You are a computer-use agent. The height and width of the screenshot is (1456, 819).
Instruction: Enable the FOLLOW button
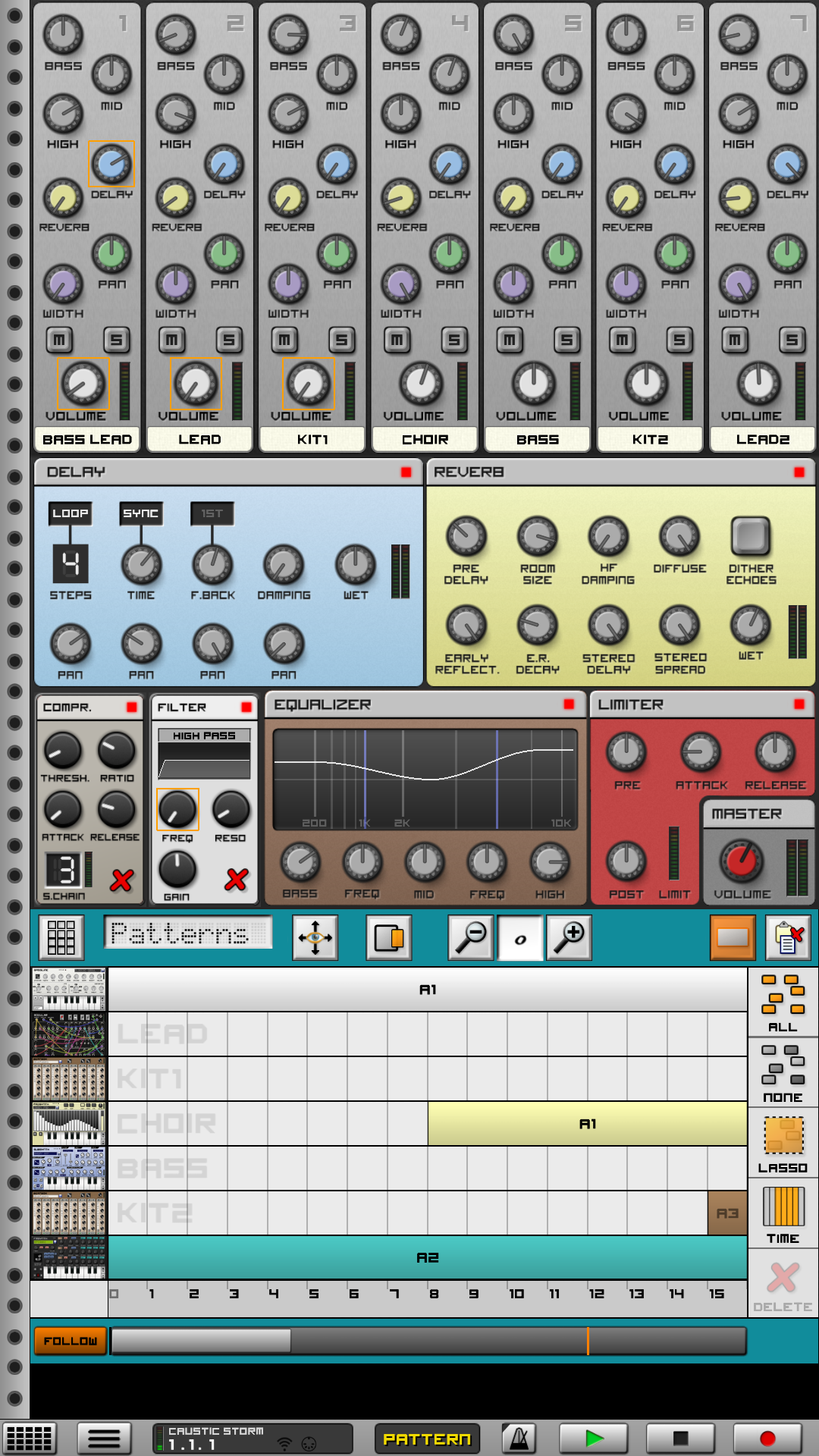pyautogui.click(x=70, y=1341)
